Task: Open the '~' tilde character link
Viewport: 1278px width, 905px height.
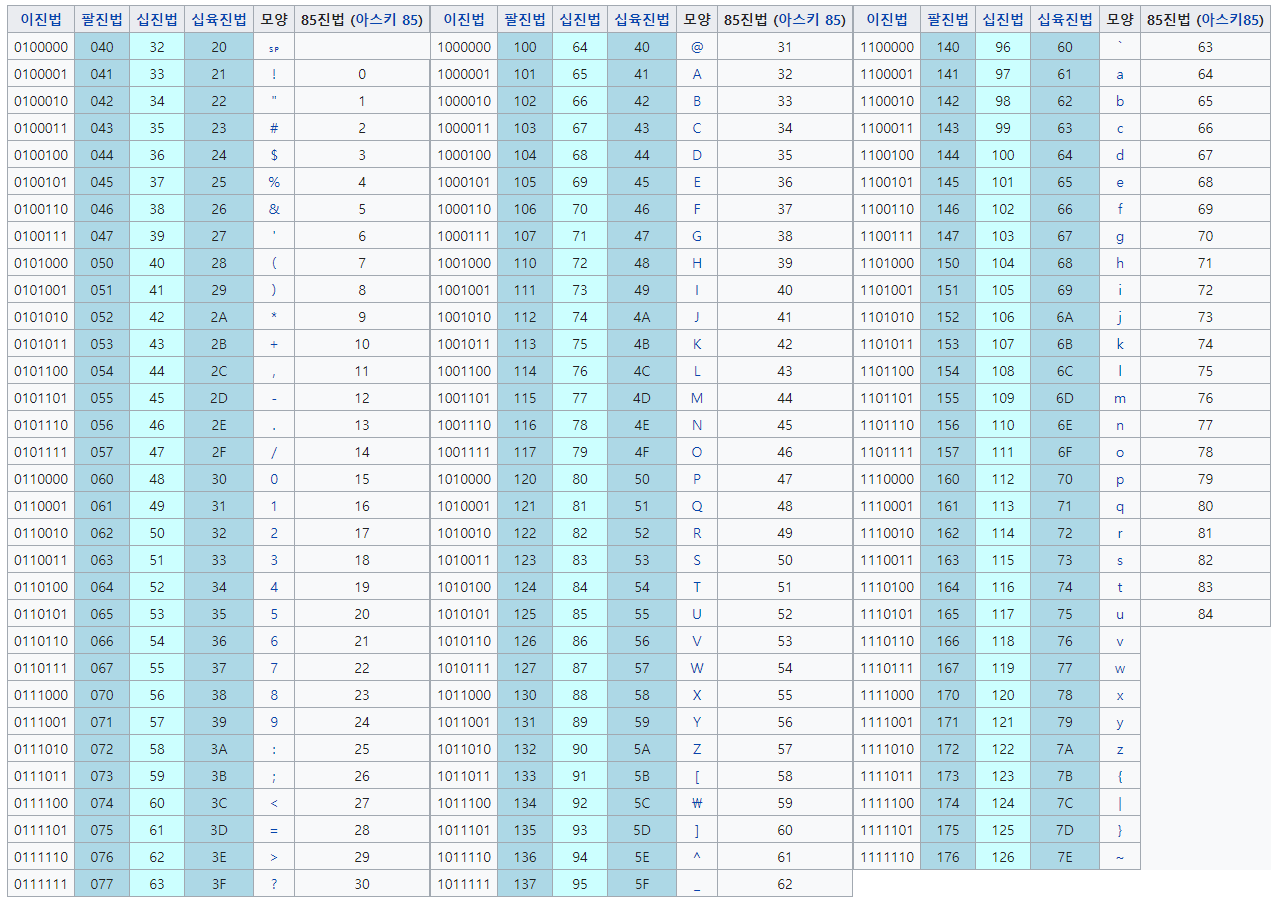Action: click(x=1120, y=857)
